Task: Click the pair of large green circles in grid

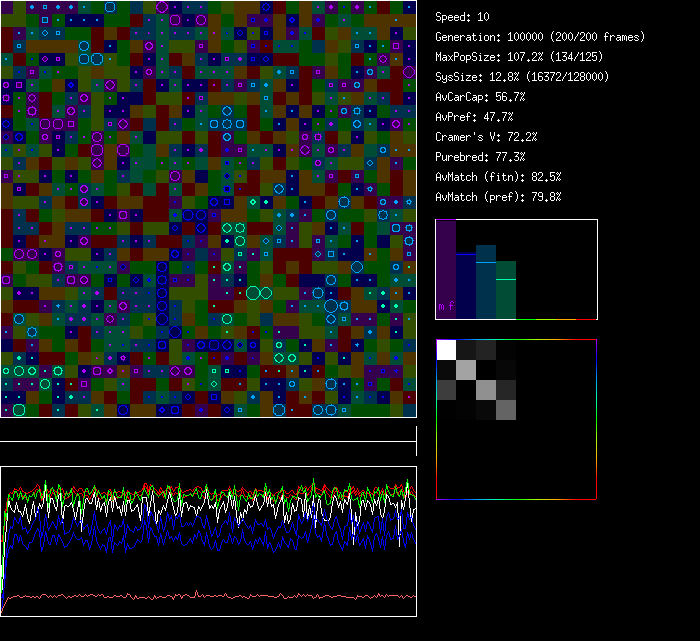Action: (260, 293)
